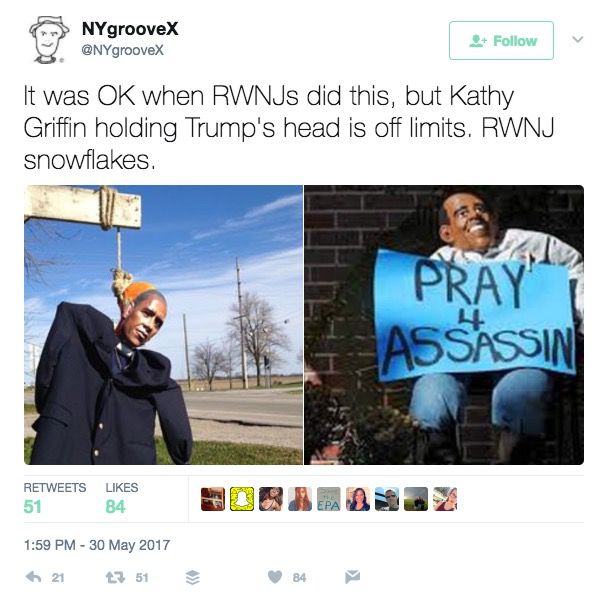This screenshot has height=594, width=601.
Task: Follow NYgrooveX with the Follow button
Action: [x=501, y=41]
